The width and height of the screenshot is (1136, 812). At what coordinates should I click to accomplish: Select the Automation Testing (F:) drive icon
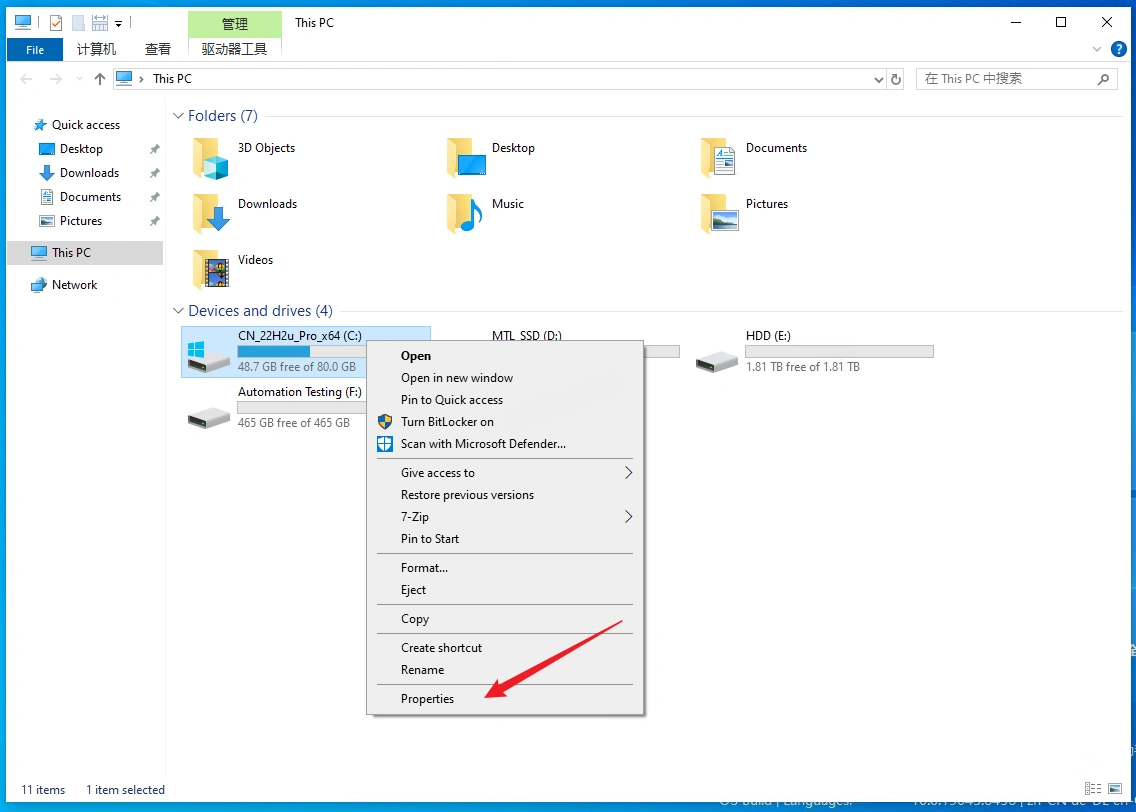(x=209, y=417)
